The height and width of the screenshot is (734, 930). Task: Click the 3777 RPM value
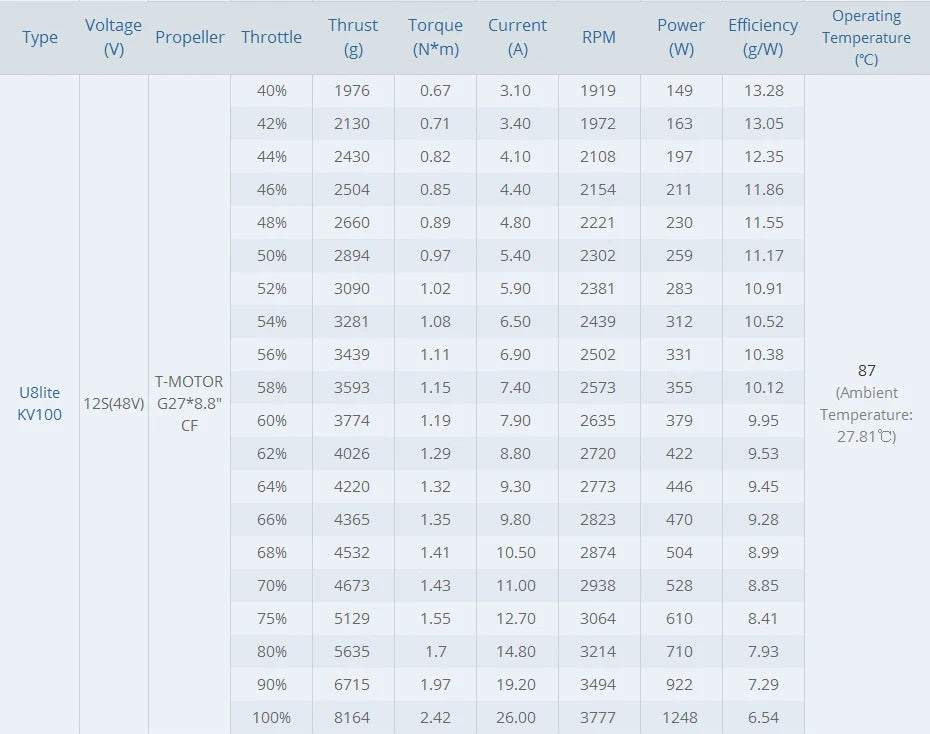coord(599,717)
